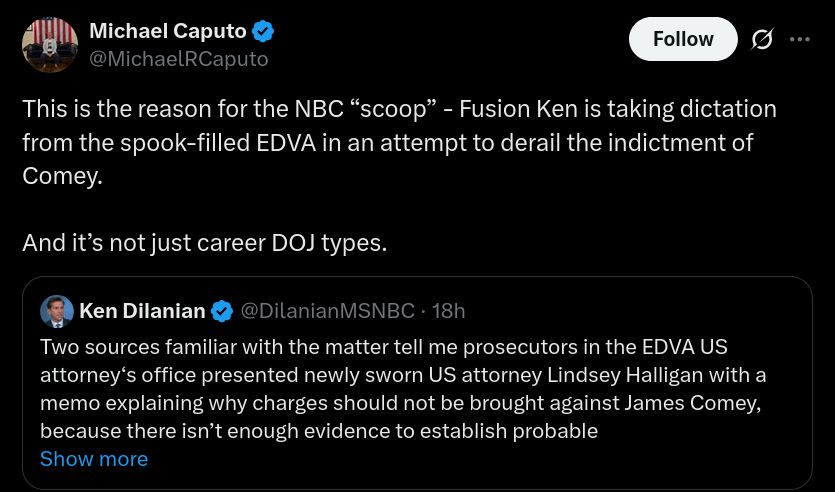Follow Michael Caputo's account
The width and height of the screenshot is (835, 492).
pos(683,39)
